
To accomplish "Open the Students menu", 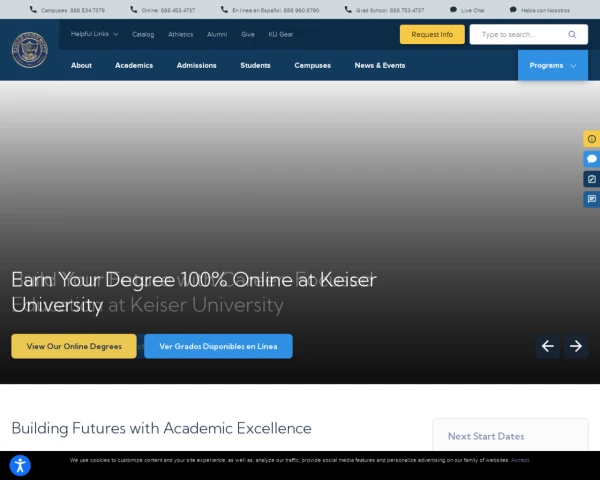I will pos(255,65).
